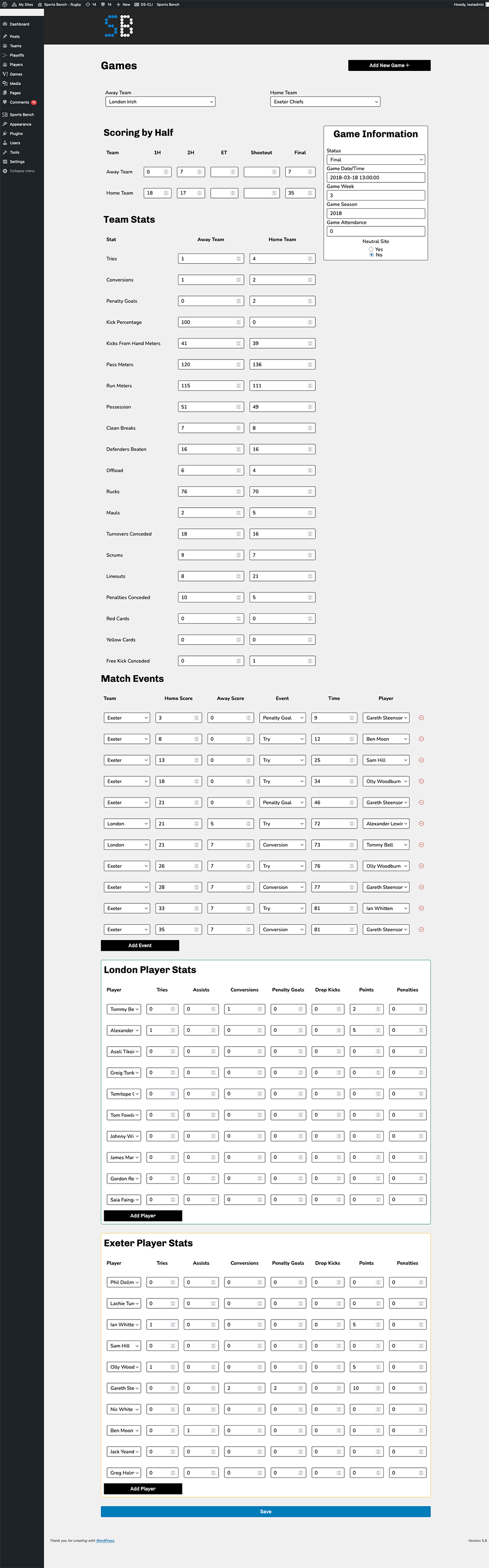Click the SB logo in header
Viewport: 489px width, 1568px height.
click(x=119, y=26)
